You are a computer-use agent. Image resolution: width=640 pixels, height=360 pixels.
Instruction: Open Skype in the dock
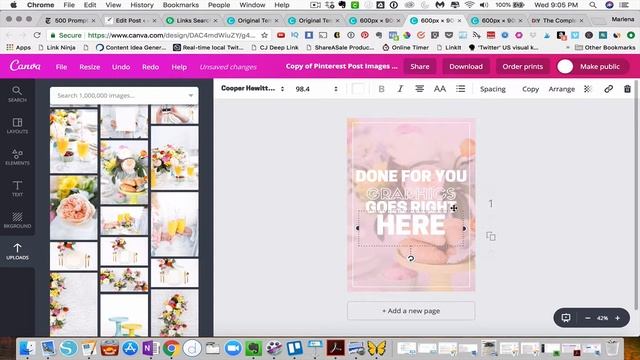tap(69, 348)
